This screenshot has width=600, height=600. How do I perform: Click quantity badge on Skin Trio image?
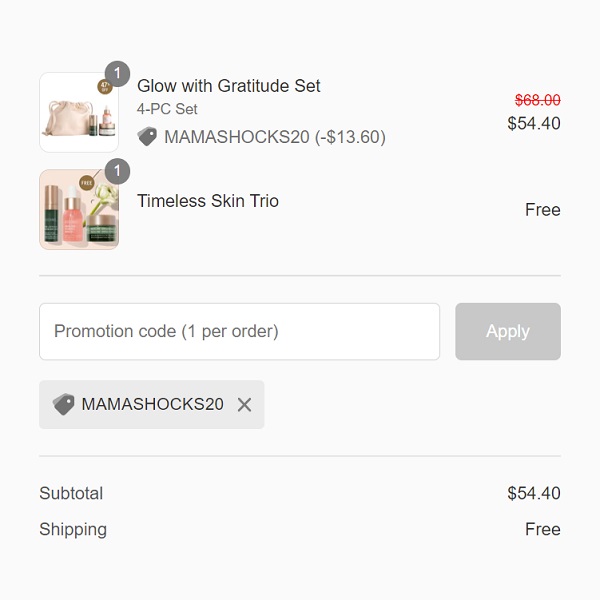117,171
